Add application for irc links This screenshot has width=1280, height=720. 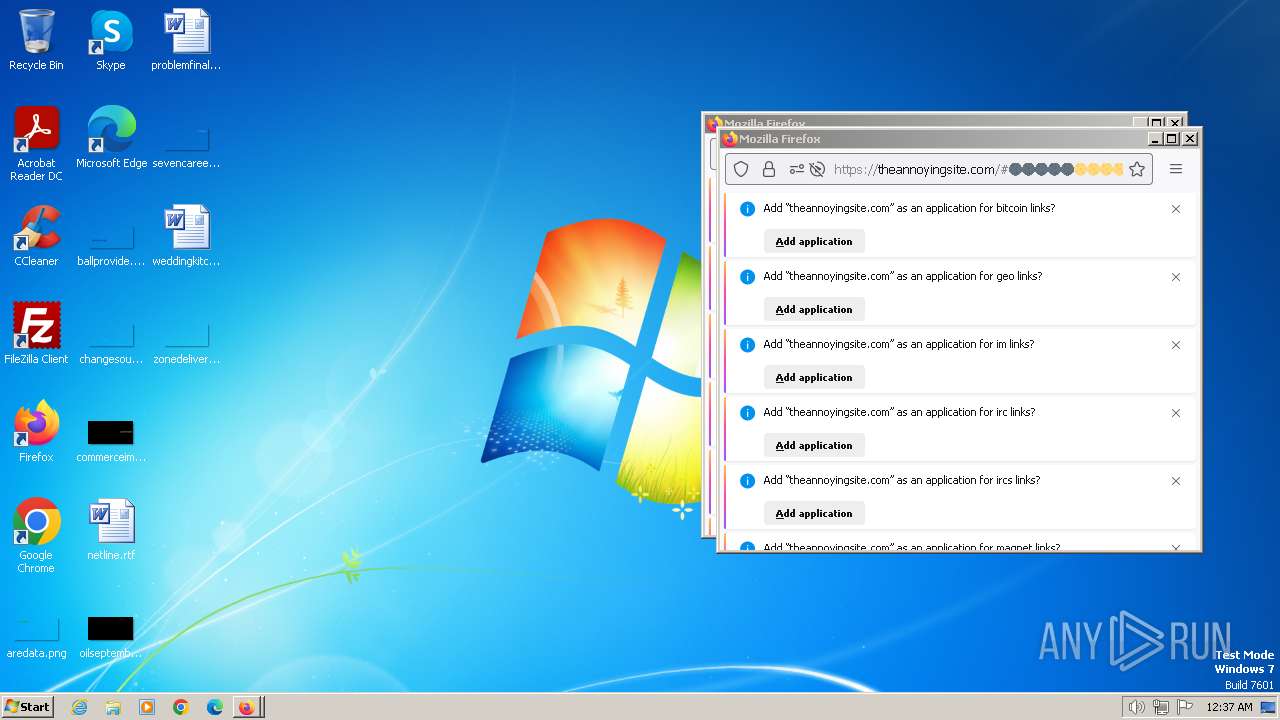tap(814, 445)
